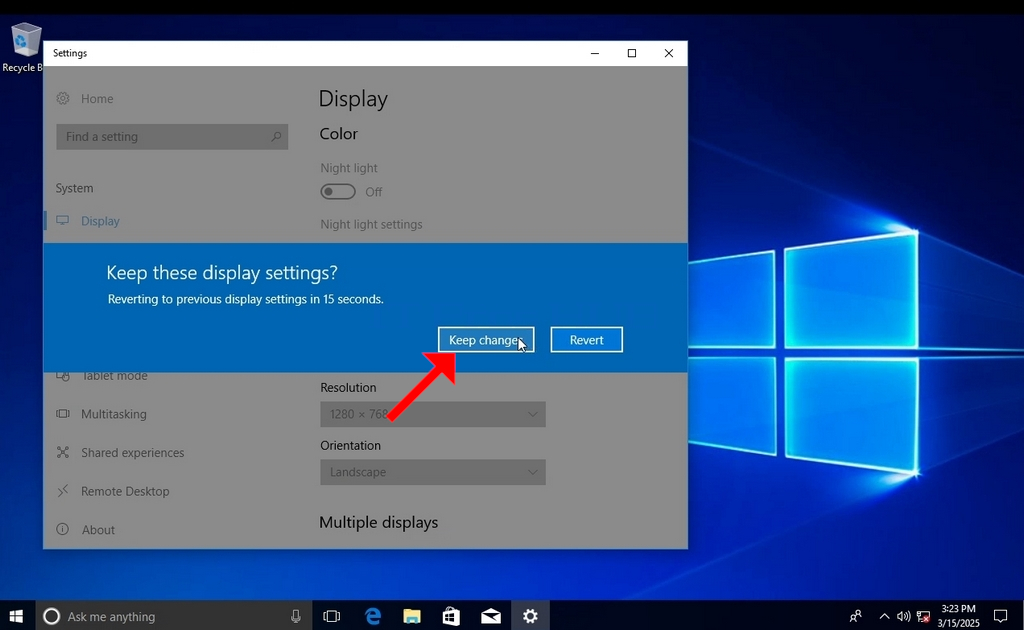Select Display in the System sidebar
This screenshot has width=1024, height=630.
(101, 221)
